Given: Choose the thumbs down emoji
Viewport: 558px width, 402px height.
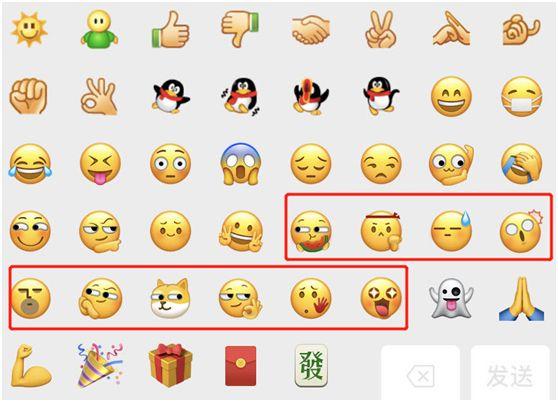Looking at the screenshot, I should click(x=240, y=29).
